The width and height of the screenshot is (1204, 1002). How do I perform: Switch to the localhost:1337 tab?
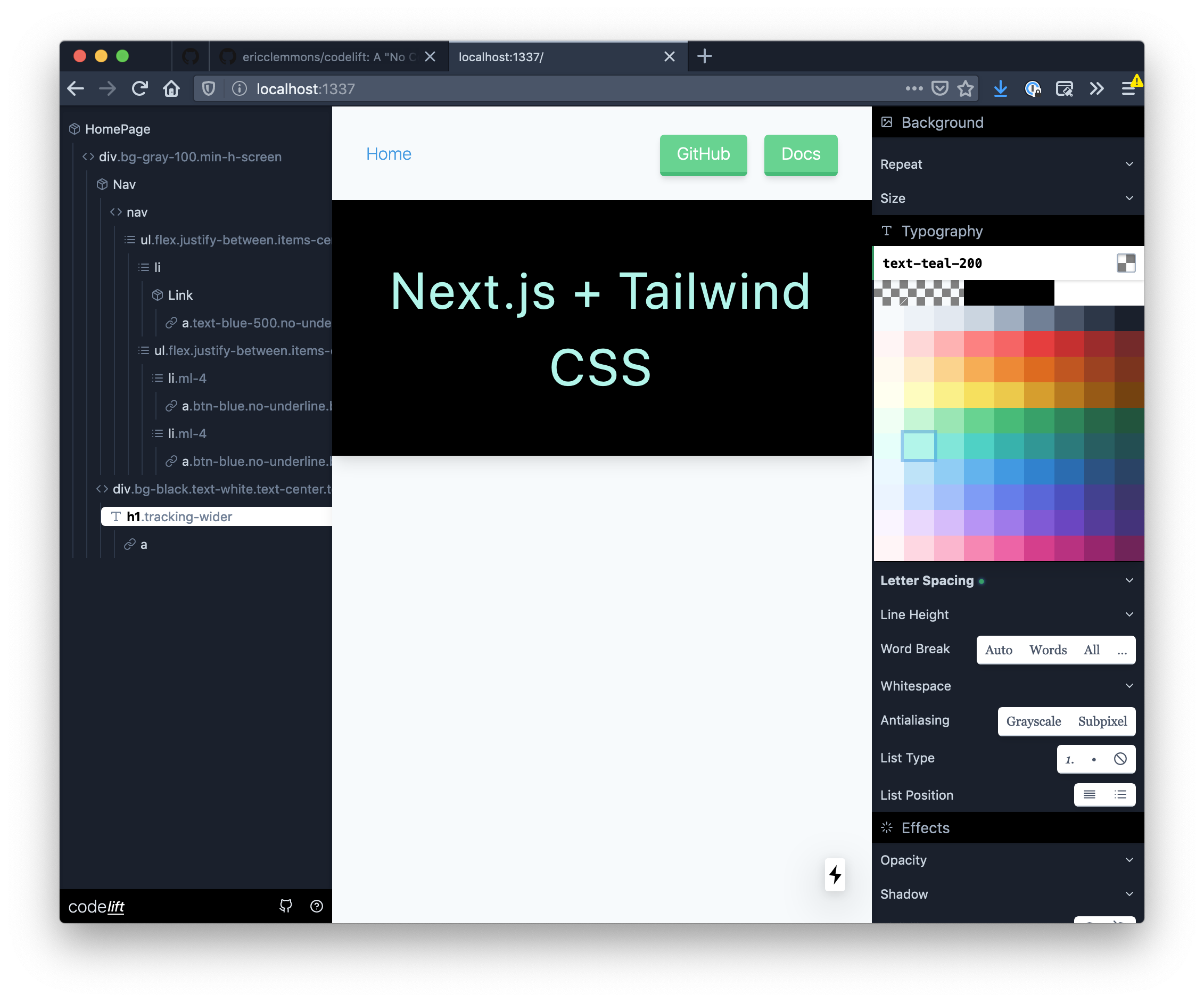point(567,56)
